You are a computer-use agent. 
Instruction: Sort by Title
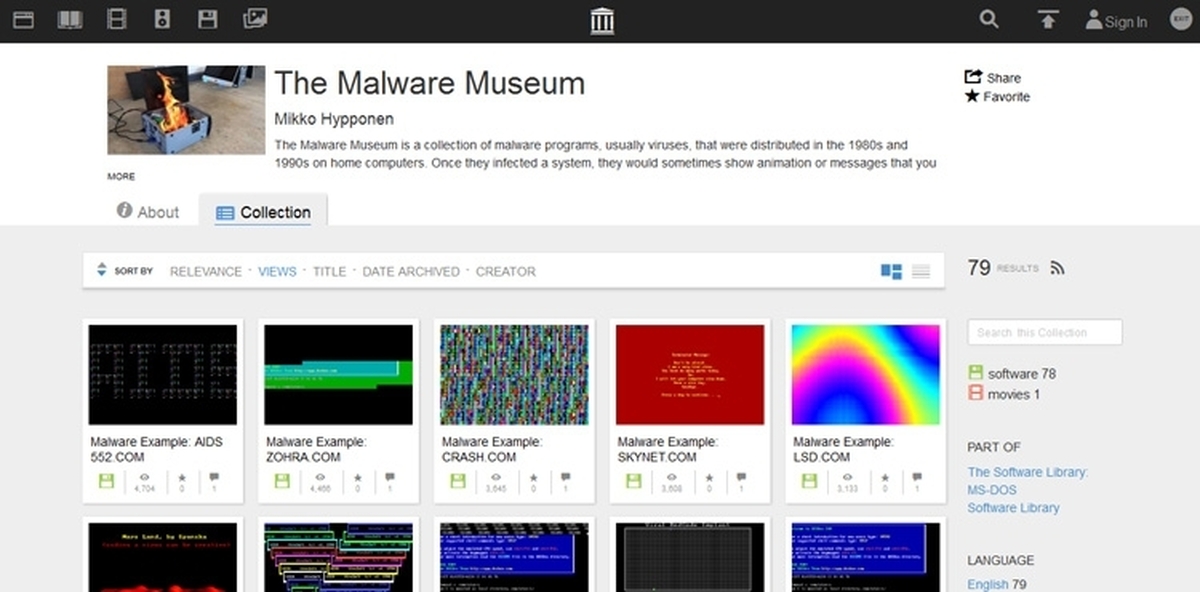tap(329, 271)
